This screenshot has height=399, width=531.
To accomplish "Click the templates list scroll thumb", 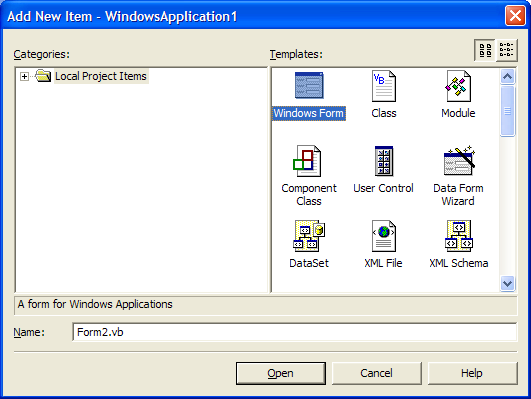I will (x=507, y=111).
